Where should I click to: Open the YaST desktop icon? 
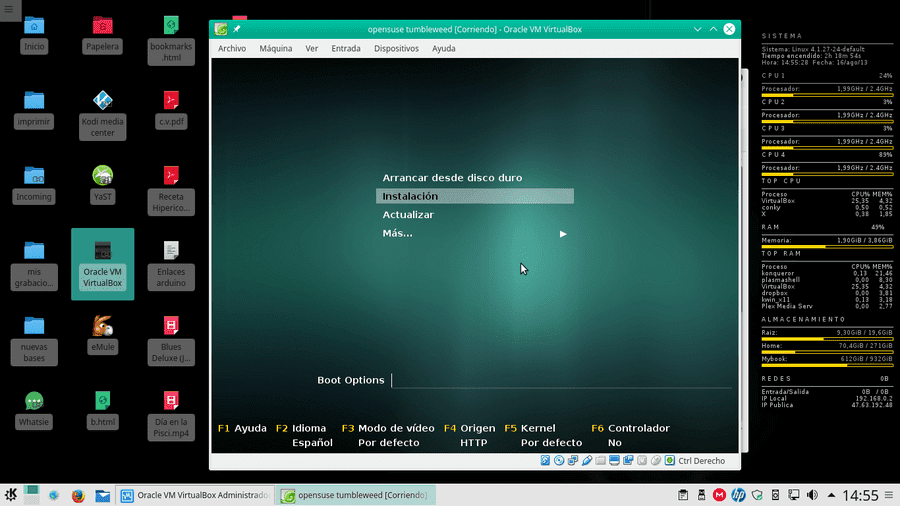click(x=103, y=184)
